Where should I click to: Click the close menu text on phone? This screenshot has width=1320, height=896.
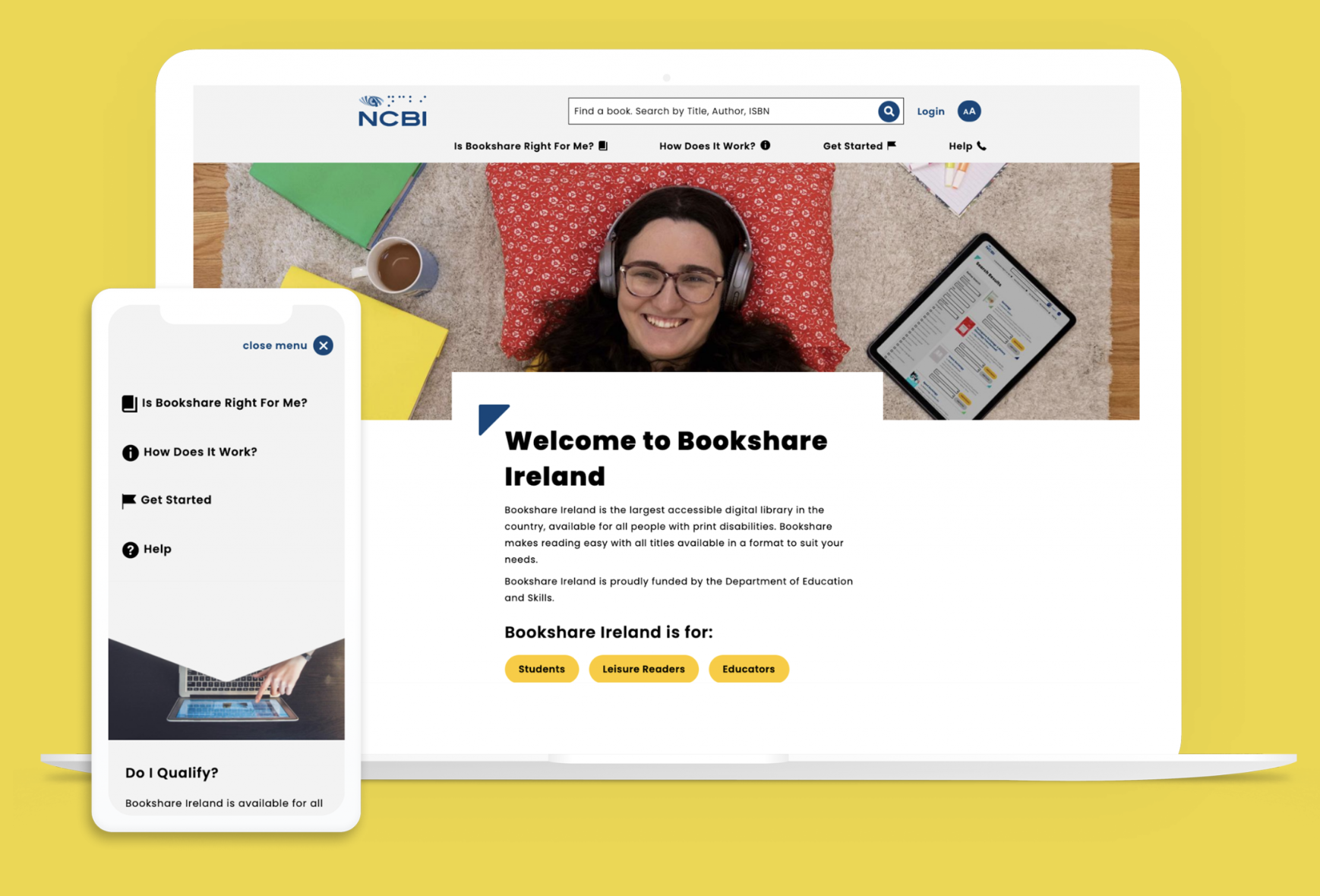click(x=275, y=345)
